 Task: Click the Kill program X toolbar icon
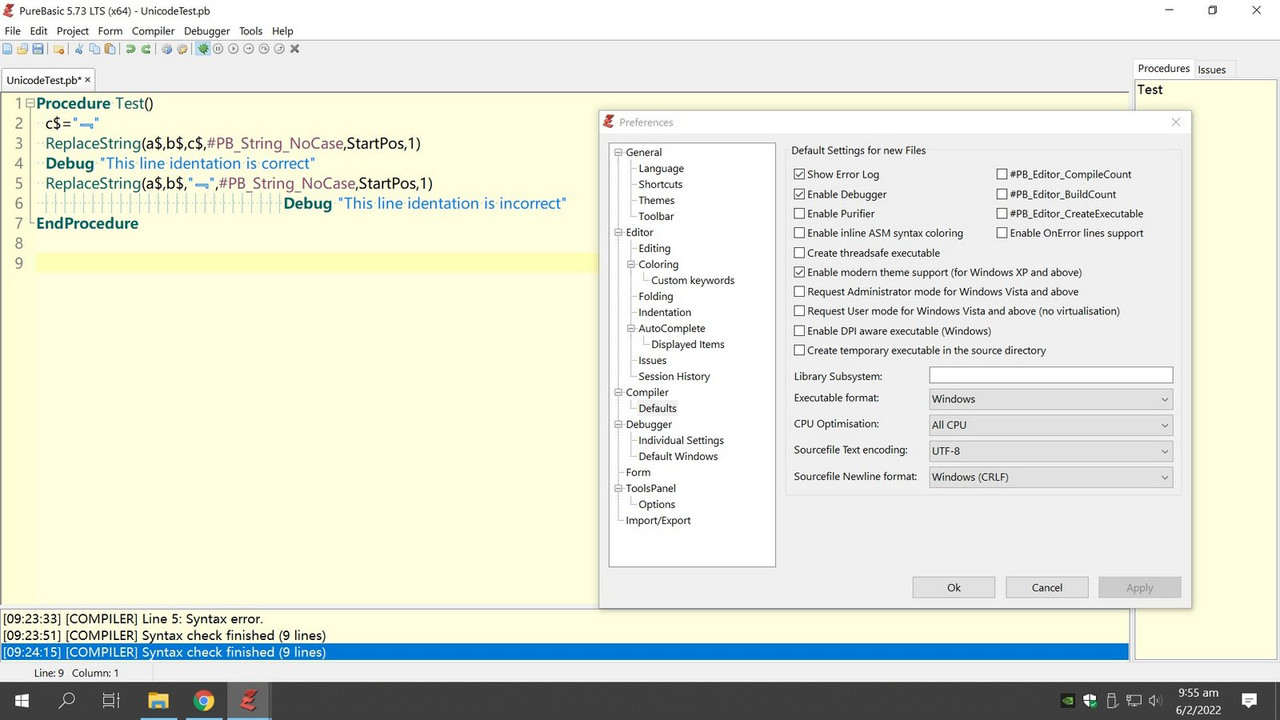click(295, 49)
